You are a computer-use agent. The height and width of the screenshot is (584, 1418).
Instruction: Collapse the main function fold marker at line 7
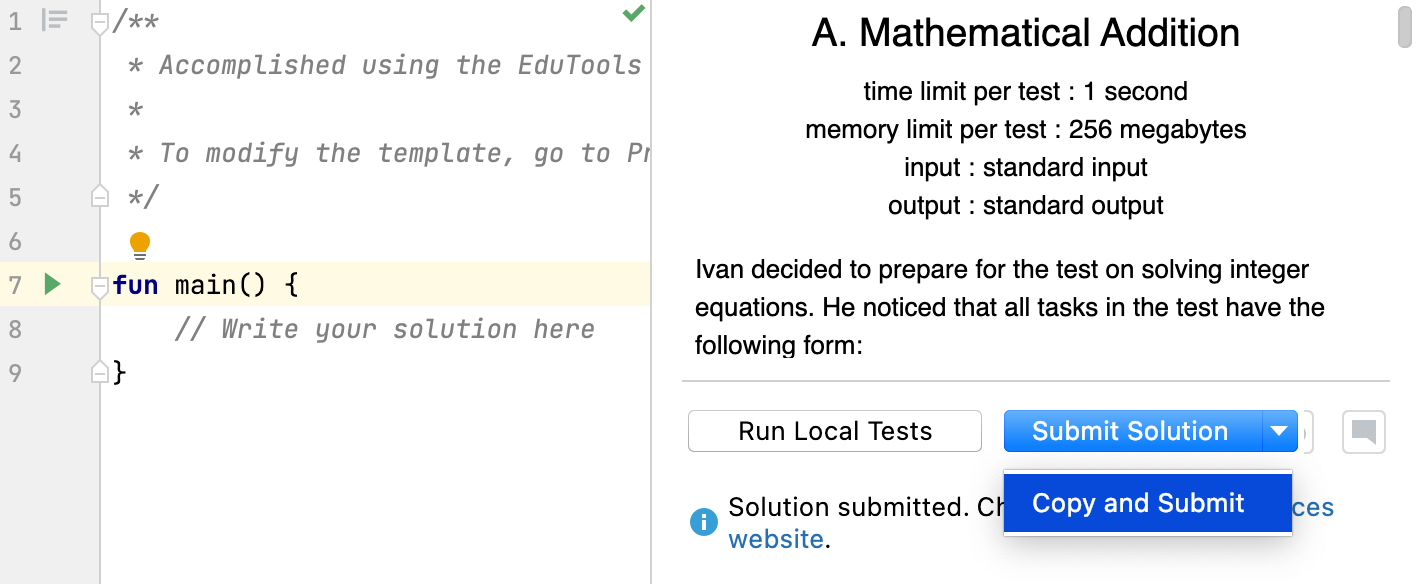coord(99,286)
